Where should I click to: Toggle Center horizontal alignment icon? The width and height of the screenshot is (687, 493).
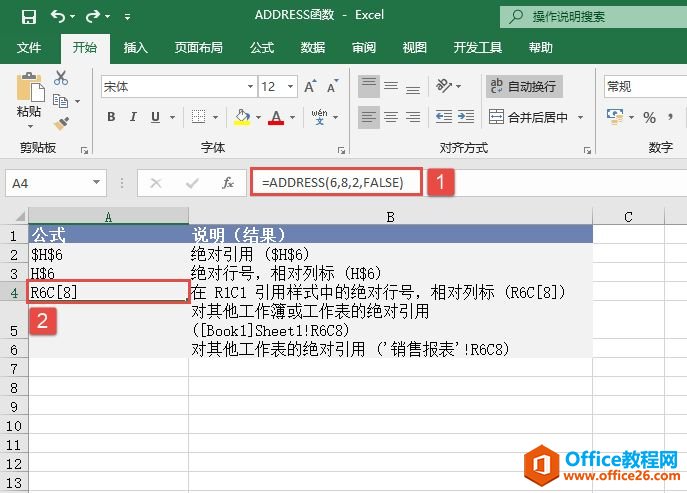(x=391, y=117)
